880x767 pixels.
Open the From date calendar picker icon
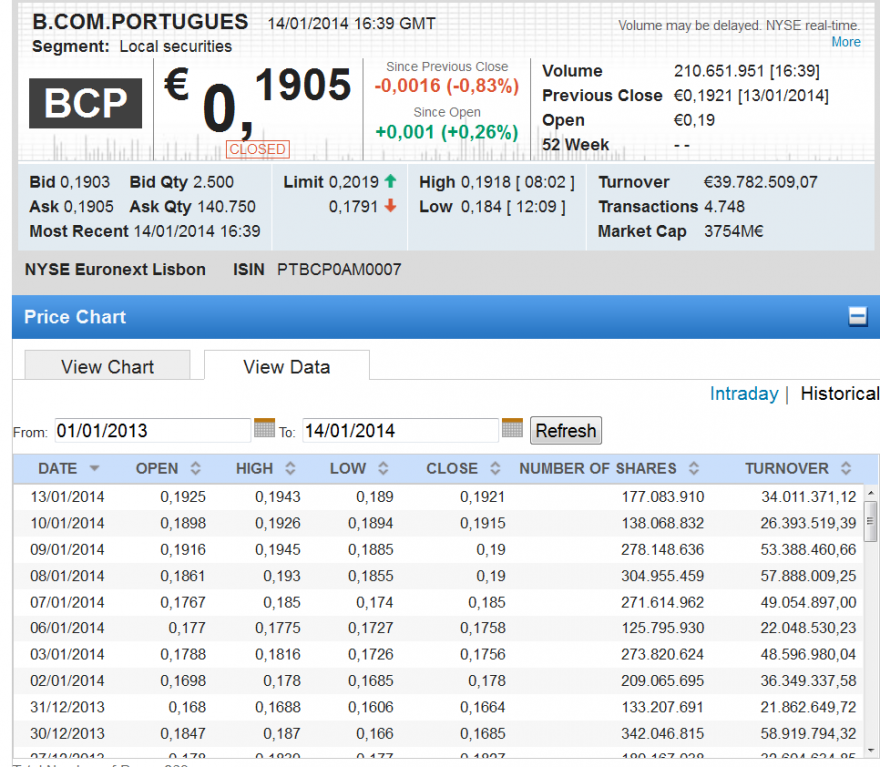[x=264, y=428]
